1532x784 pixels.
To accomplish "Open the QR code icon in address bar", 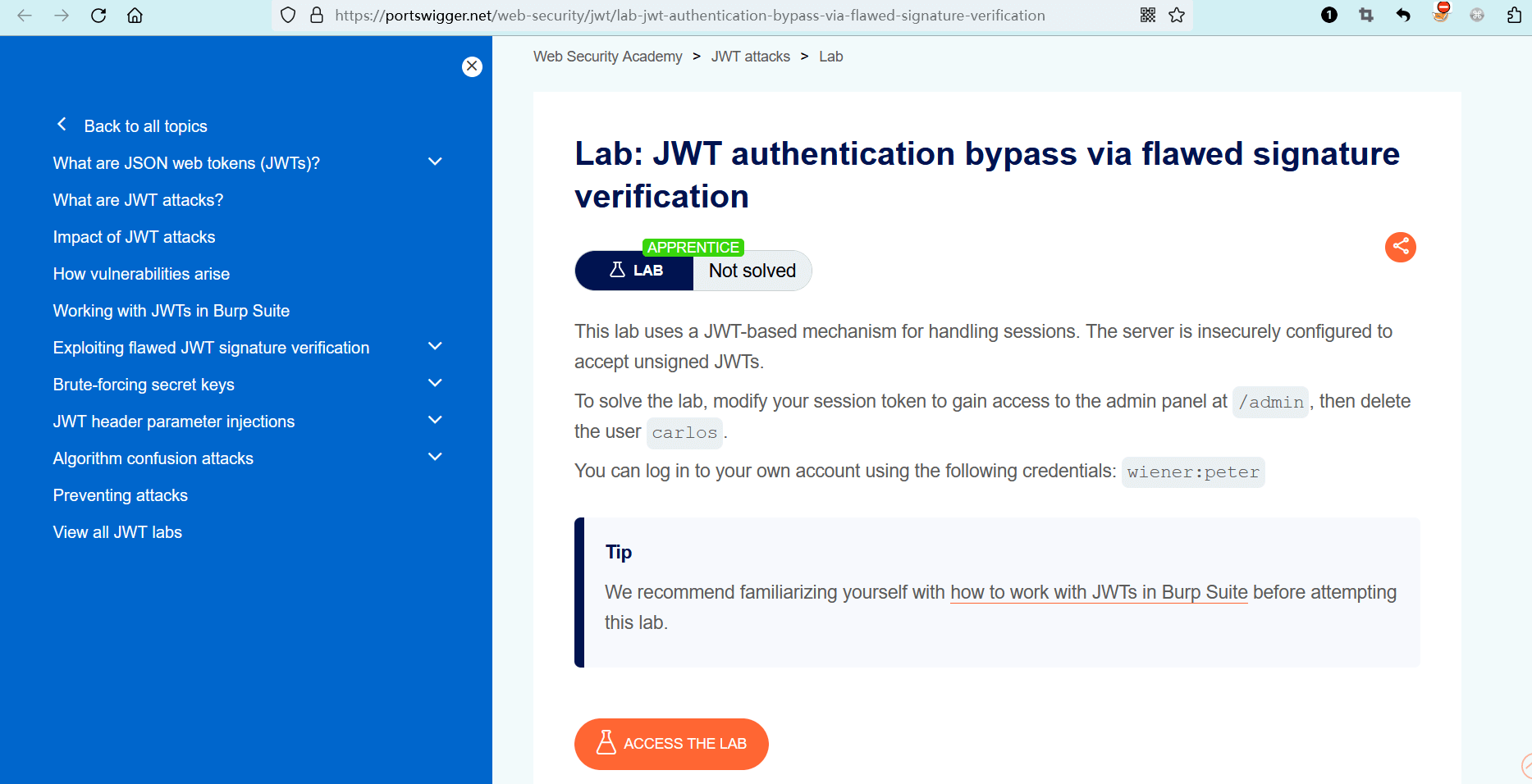I will tap(1148, 15).
